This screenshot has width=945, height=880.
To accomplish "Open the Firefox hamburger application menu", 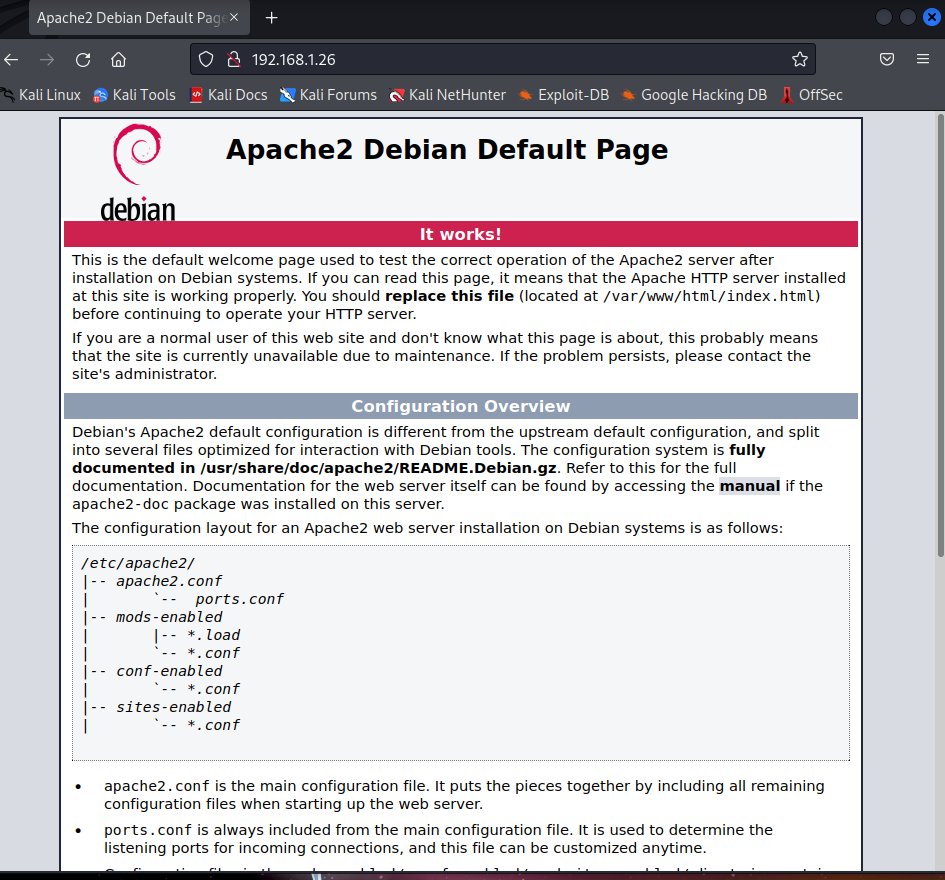I will (x=923, y=59).
